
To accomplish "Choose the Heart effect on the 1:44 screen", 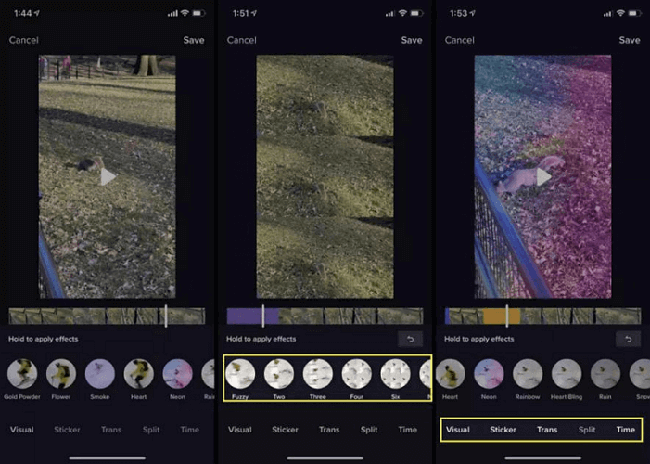I will (139, 374).
